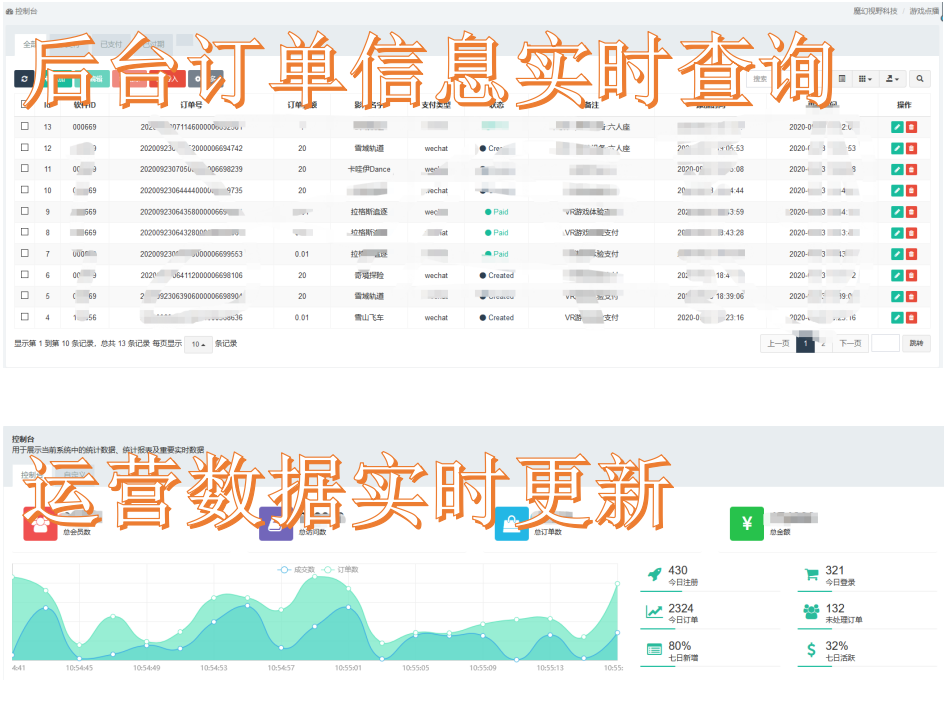946x721 pixels.
Task: Tick the checkbox for row Id 8
Action: click(x=25, y=232)
